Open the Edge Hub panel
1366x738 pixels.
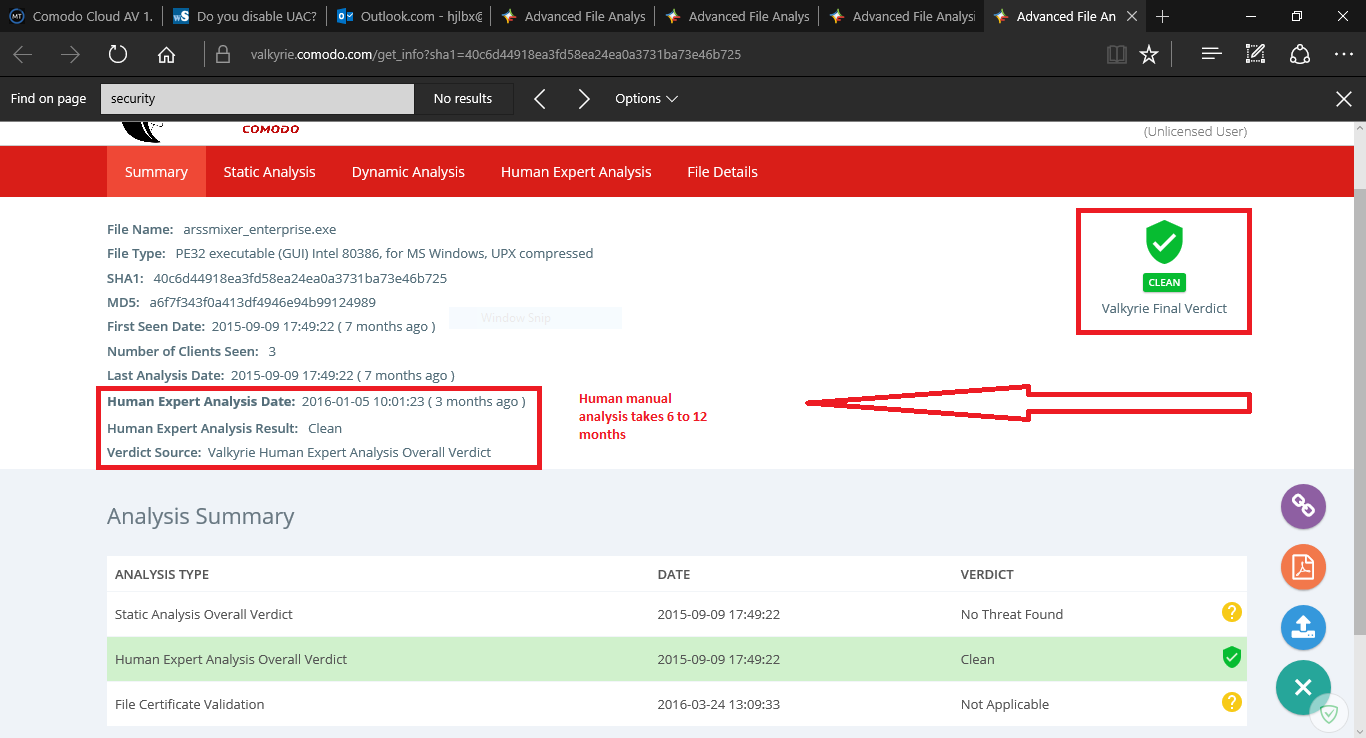point(1212,55)
